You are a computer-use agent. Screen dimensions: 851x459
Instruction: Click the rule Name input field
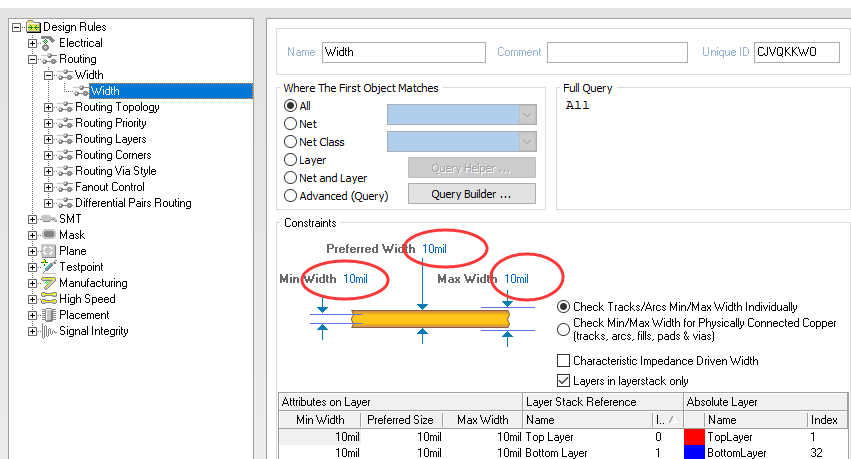[x=404, y=52]
